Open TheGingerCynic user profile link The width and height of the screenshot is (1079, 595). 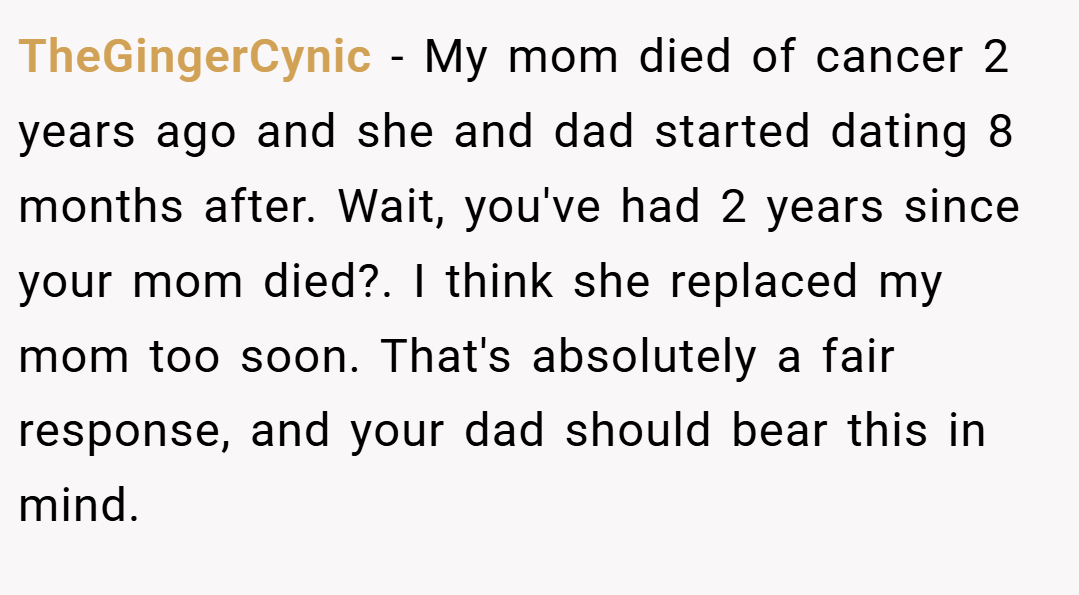coord(195,56)
